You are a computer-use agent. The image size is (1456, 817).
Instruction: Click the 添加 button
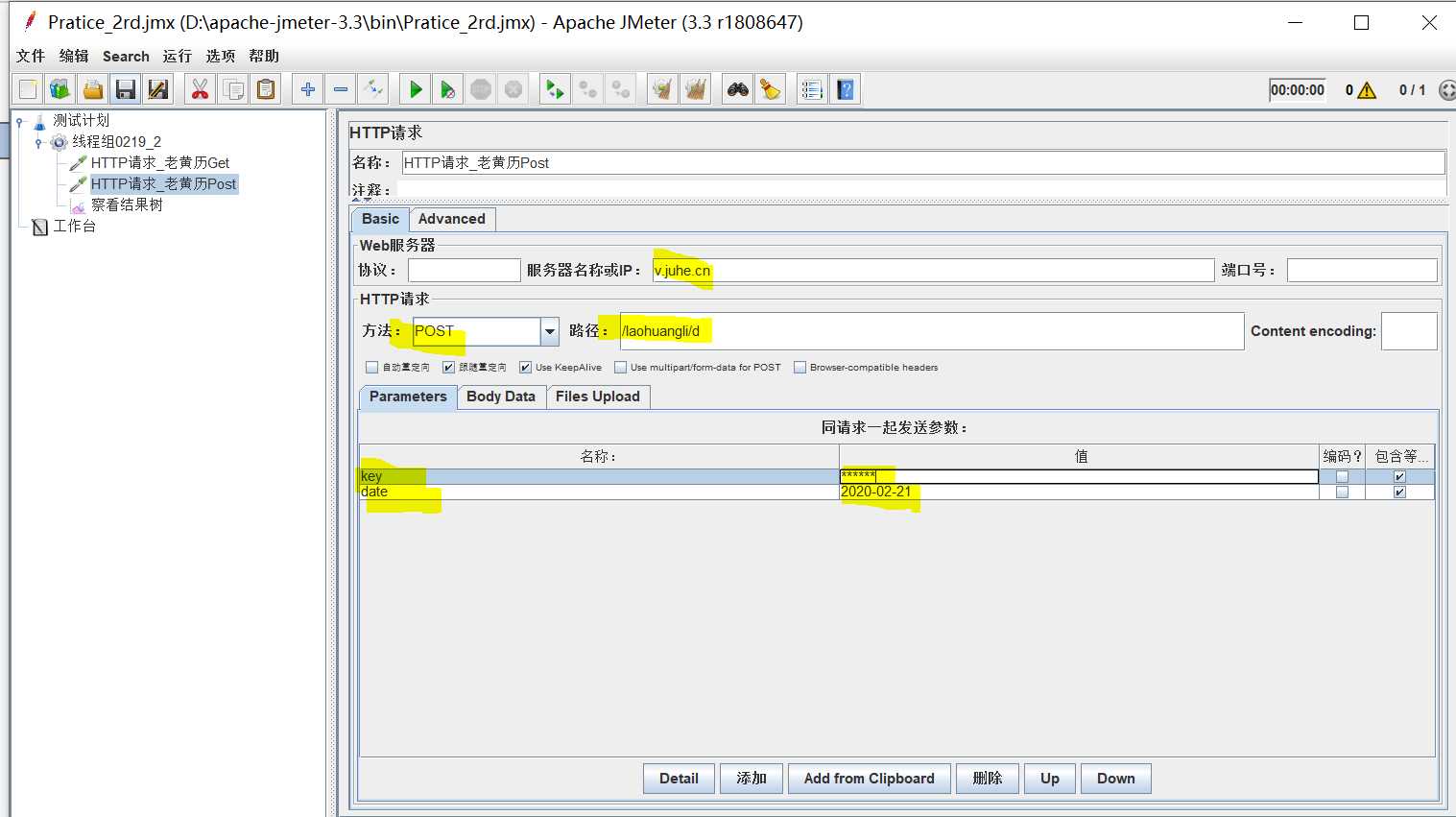point(752,779)
